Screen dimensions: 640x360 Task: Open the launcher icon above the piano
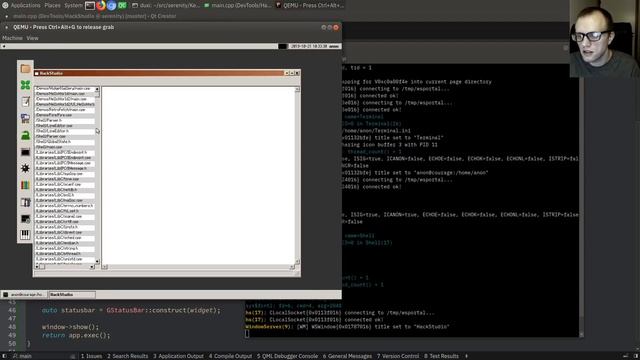[25, 219]
